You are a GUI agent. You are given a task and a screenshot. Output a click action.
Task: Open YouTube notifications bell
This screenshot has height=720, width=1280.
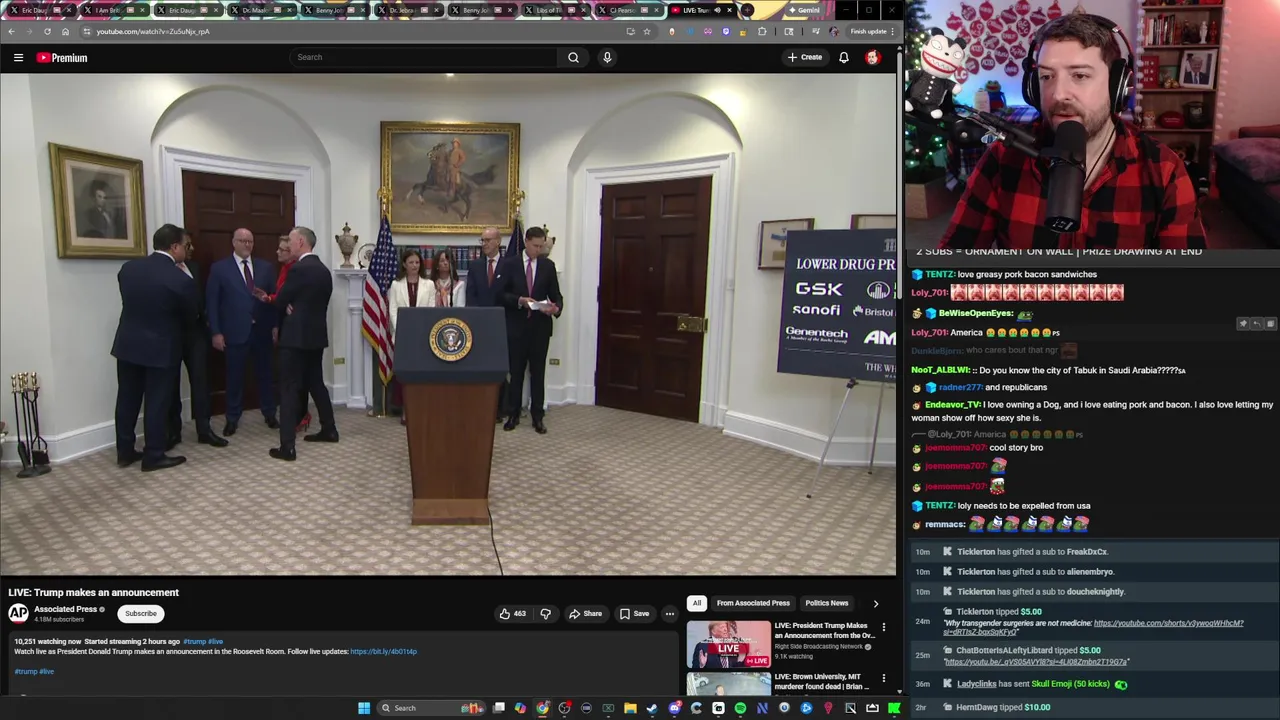point(843,57)
